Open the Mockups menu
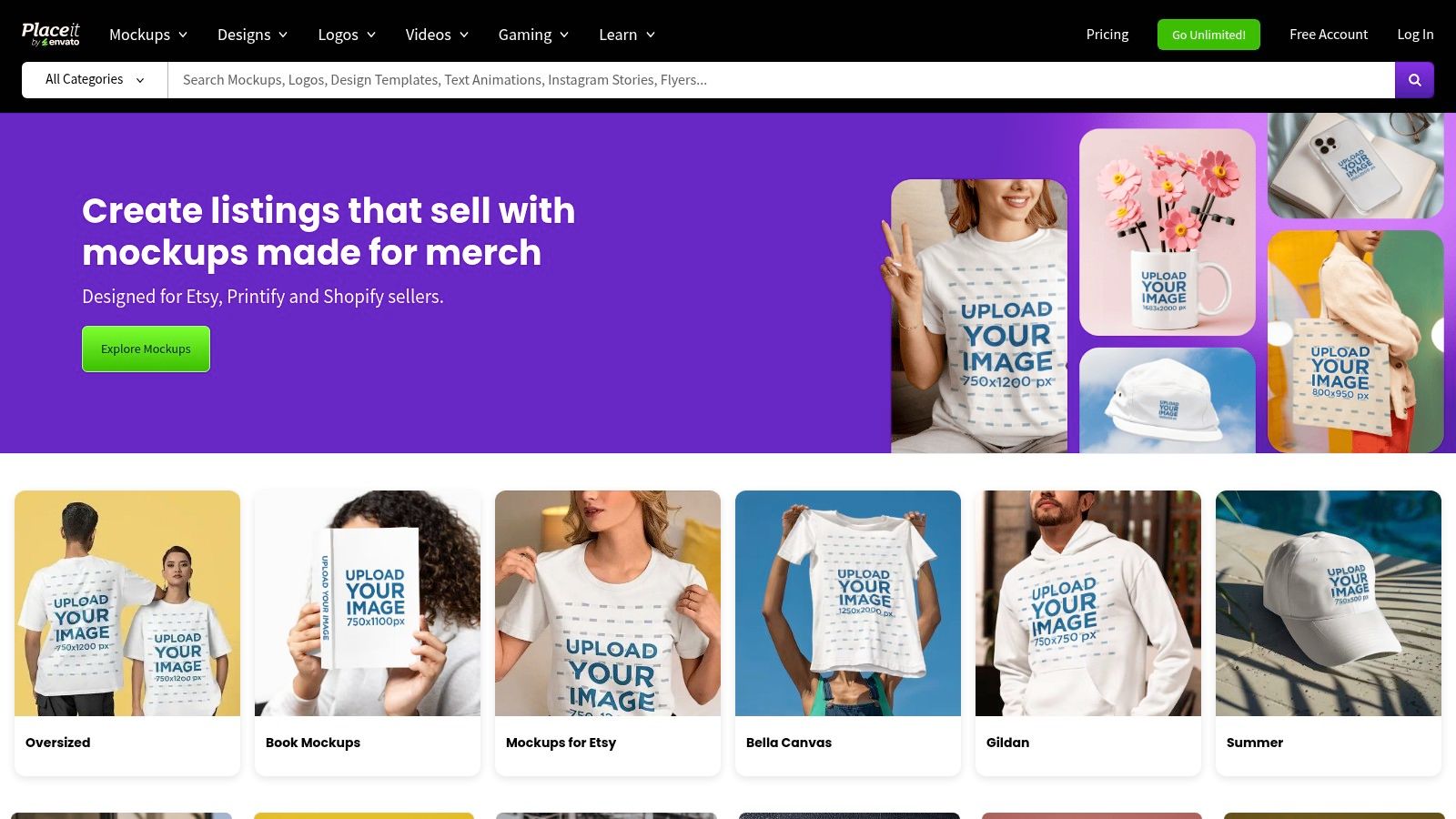Image resolution: width=1456 pixels, height=819 pixels. point(148,35)
